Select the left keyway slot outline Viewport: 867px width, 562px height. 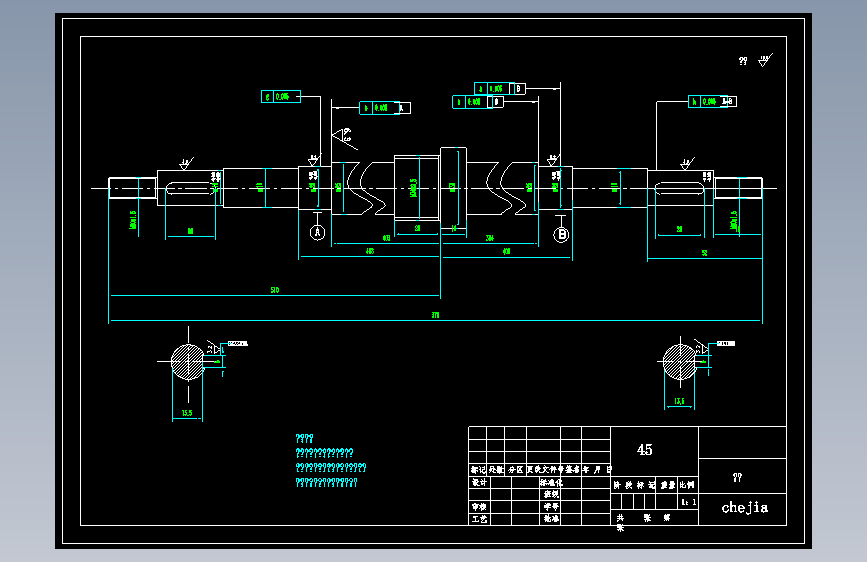(189, 189)
